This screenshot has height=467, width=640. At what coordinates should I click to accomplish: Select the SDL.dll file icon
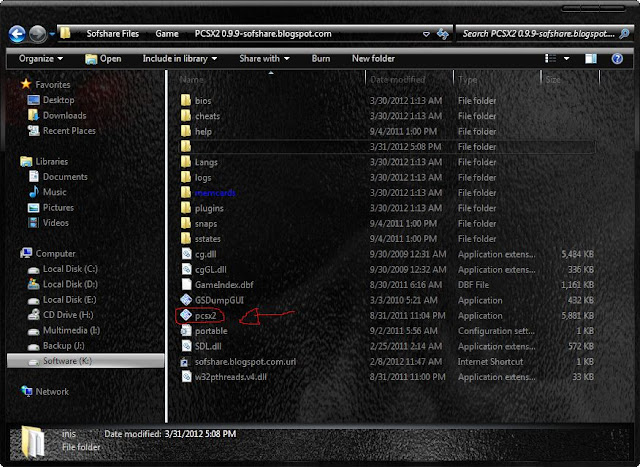click(x=186, y=346)
